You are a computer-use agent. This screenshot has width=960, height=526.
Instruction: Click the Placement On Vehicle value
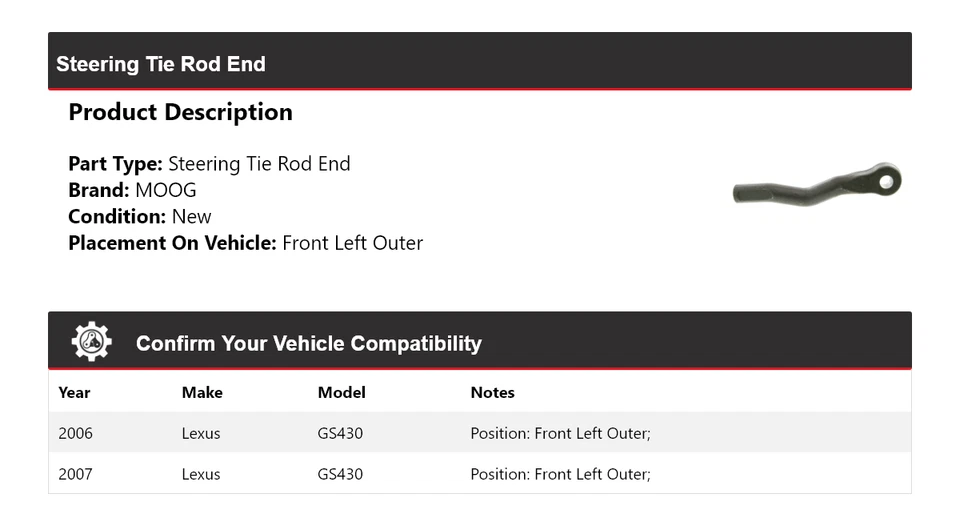click(352, 243)
